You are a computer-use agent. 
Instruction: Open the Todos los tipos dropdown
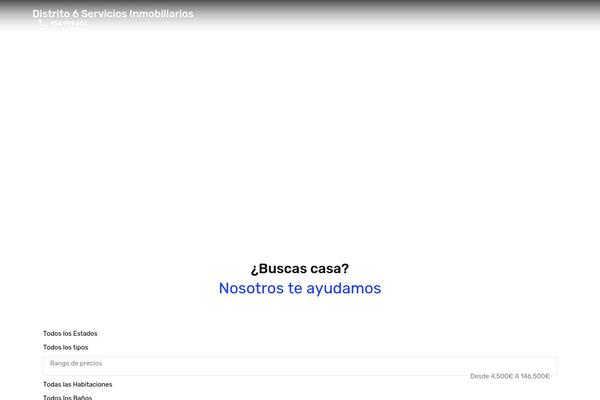click(x=65, y=347)
